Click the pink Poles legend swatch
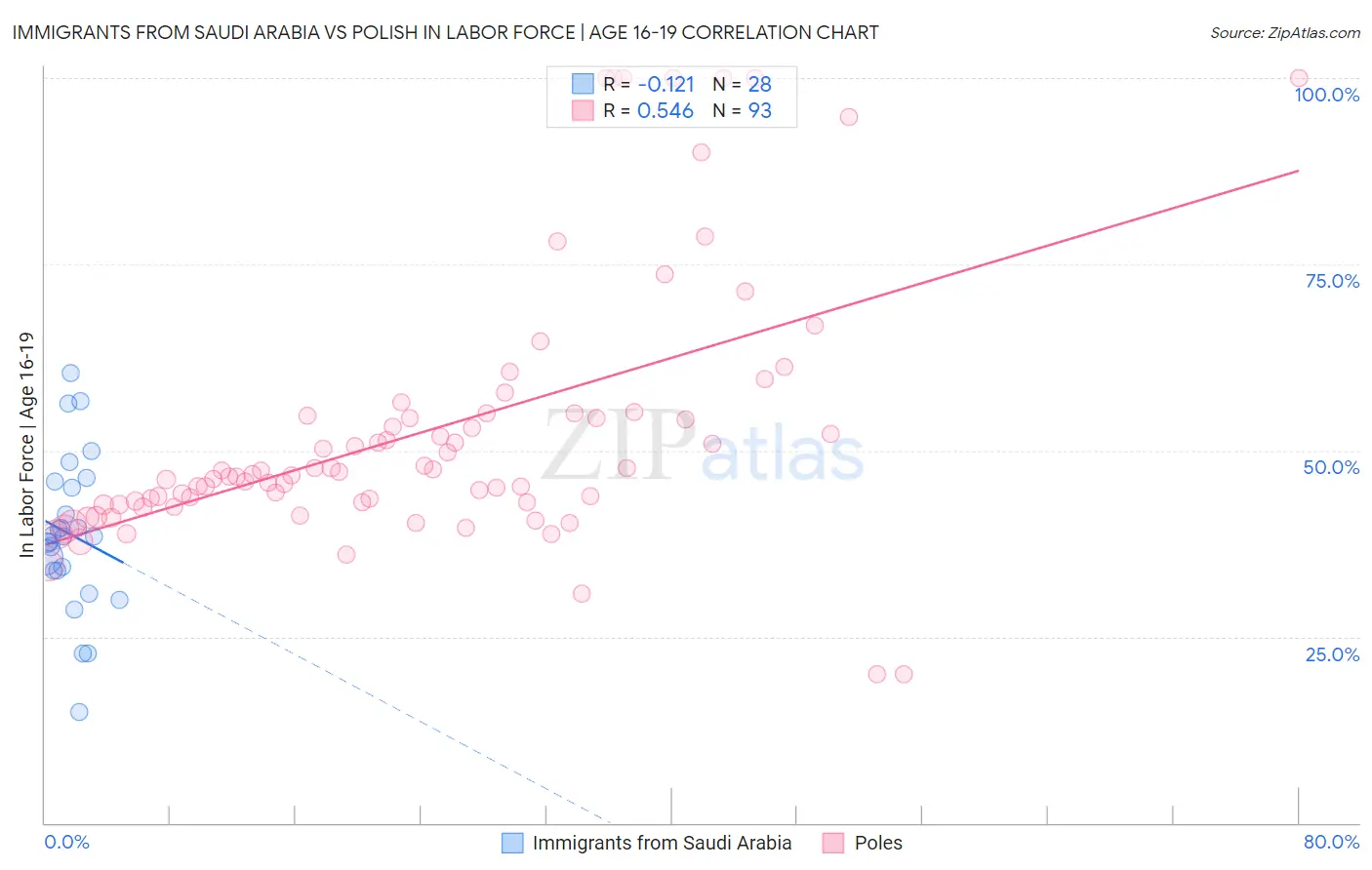1372x870 pixels. pos(833,843)
